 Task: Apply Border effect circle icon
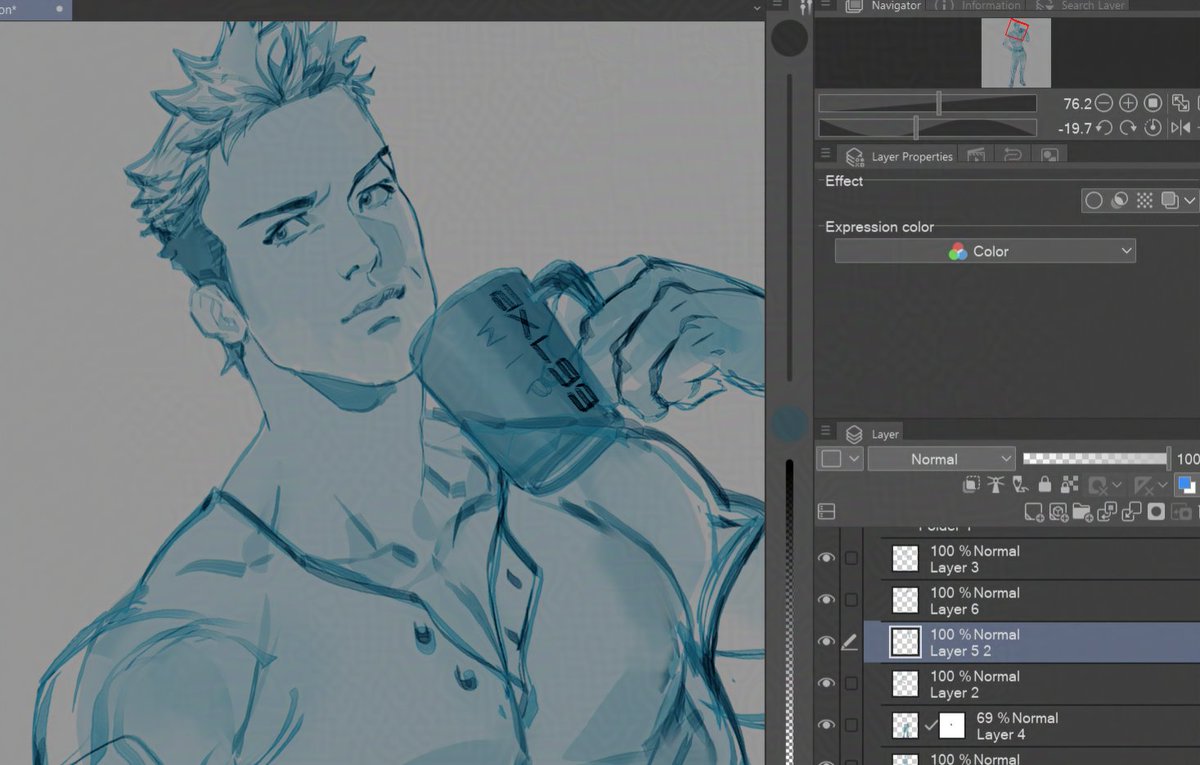point(1094,201)
